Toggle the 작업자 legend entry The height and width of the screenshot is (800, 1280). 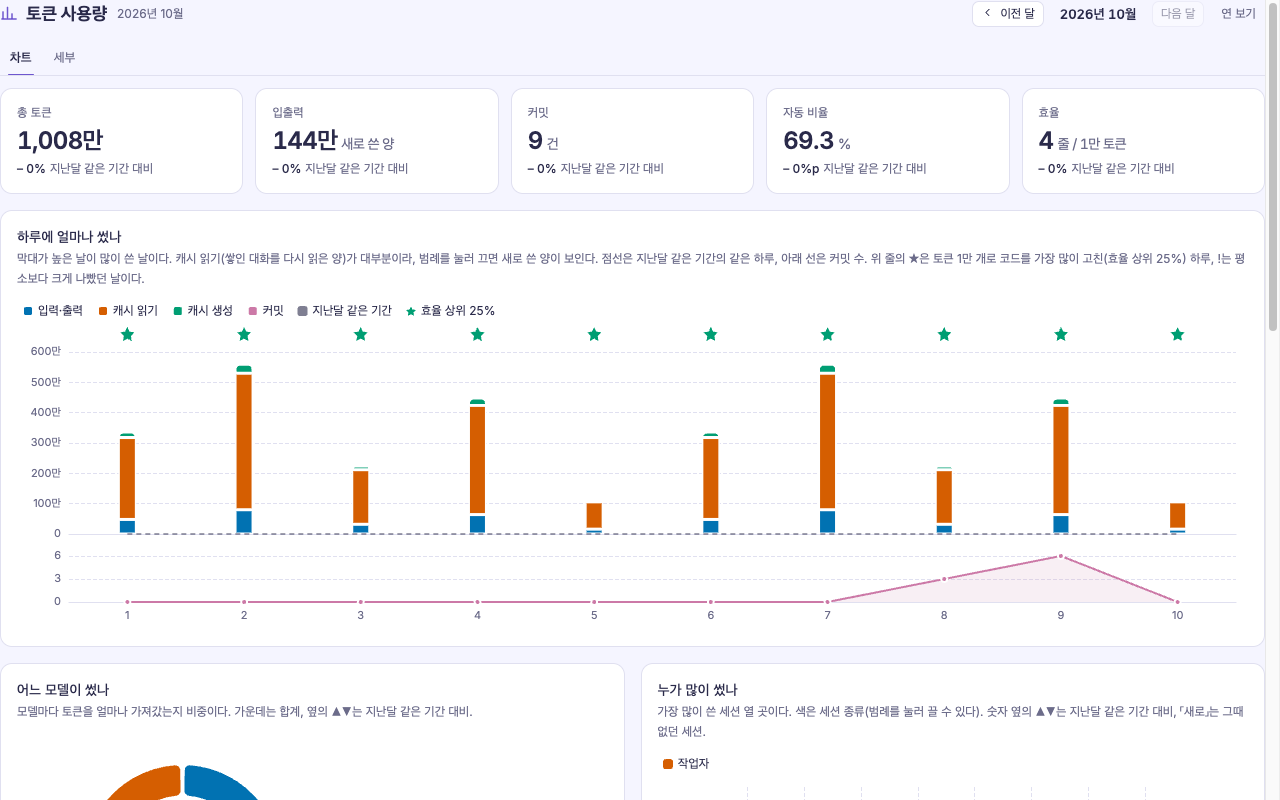[686, 764]
